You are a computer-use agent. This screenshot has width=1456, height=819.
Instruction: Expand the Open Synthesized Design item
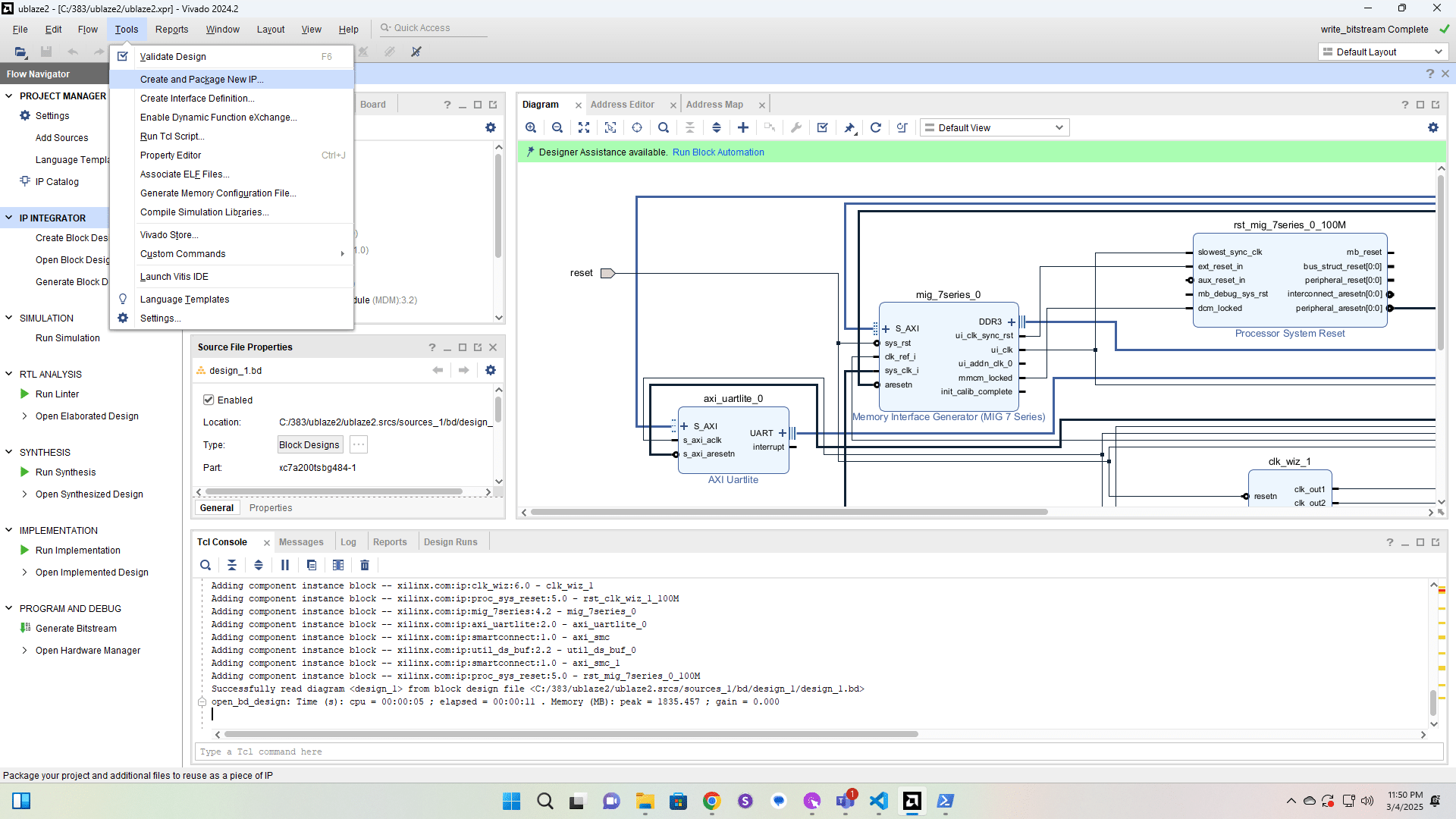click(x=24, y=494)
